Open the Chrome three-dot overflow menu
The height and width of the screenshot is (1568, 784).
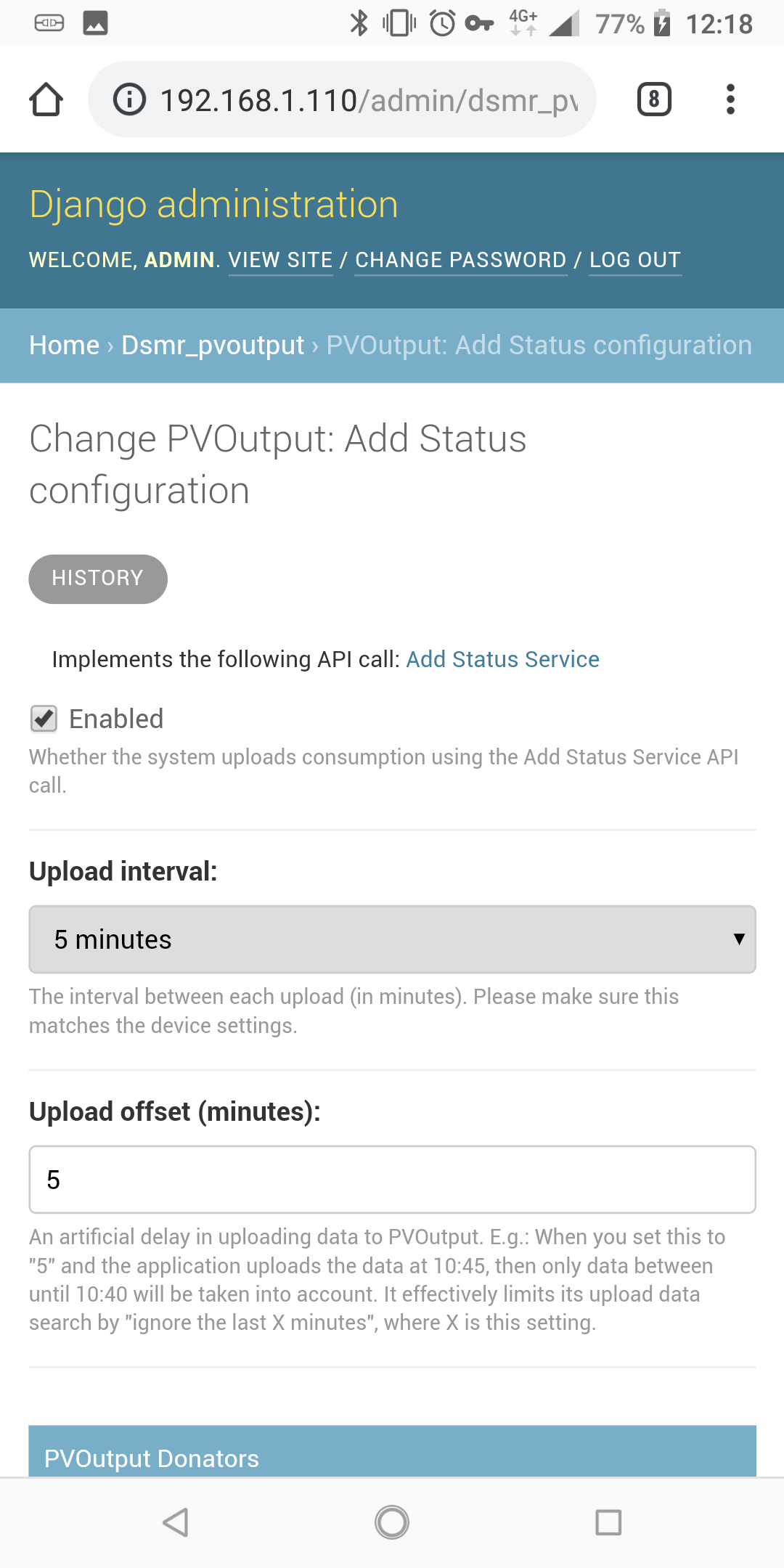tap(730, 99)
